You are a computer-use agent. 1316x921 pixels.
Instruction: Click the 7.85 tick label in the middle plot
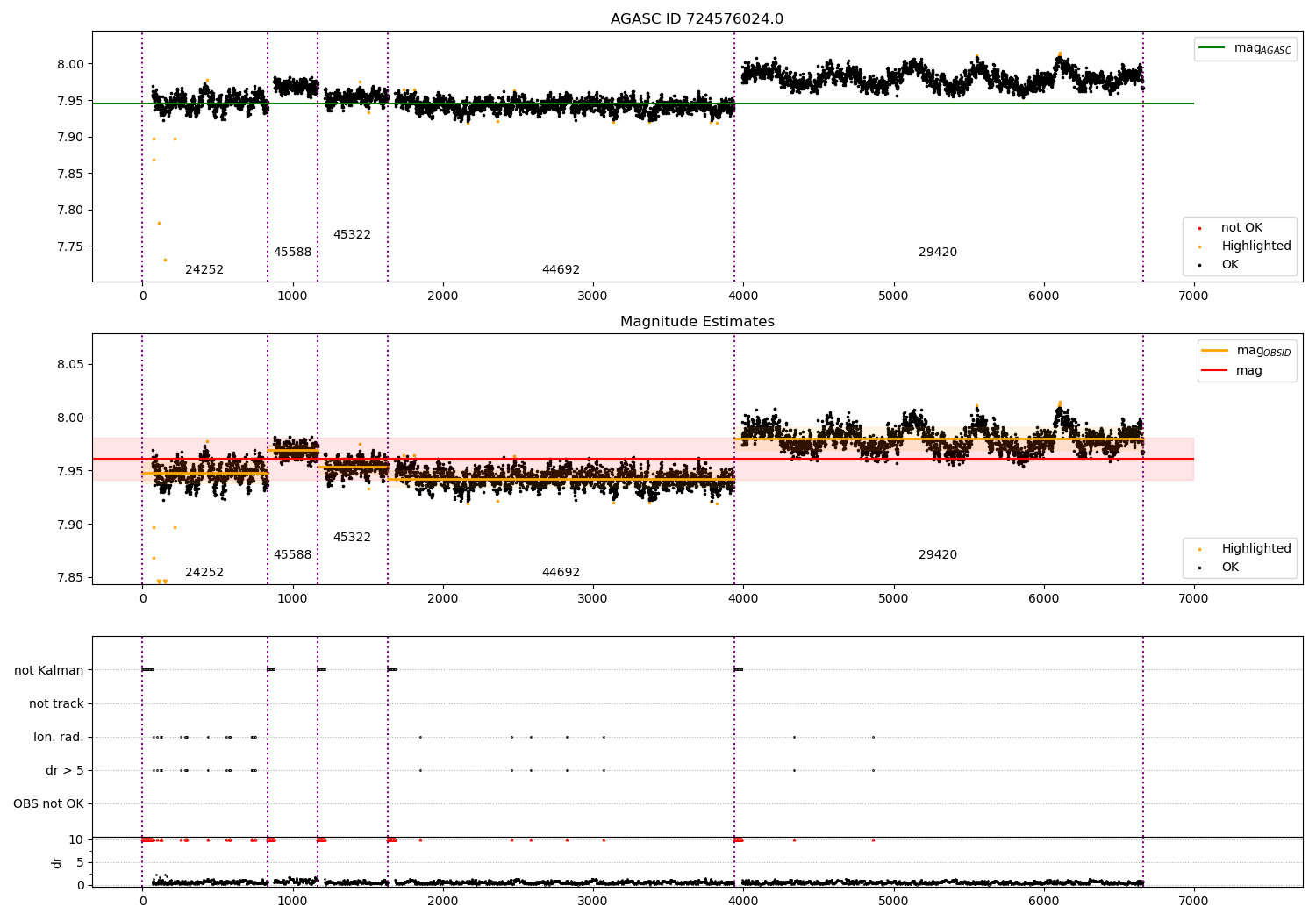pyautogui.click(x=71, y=578)
